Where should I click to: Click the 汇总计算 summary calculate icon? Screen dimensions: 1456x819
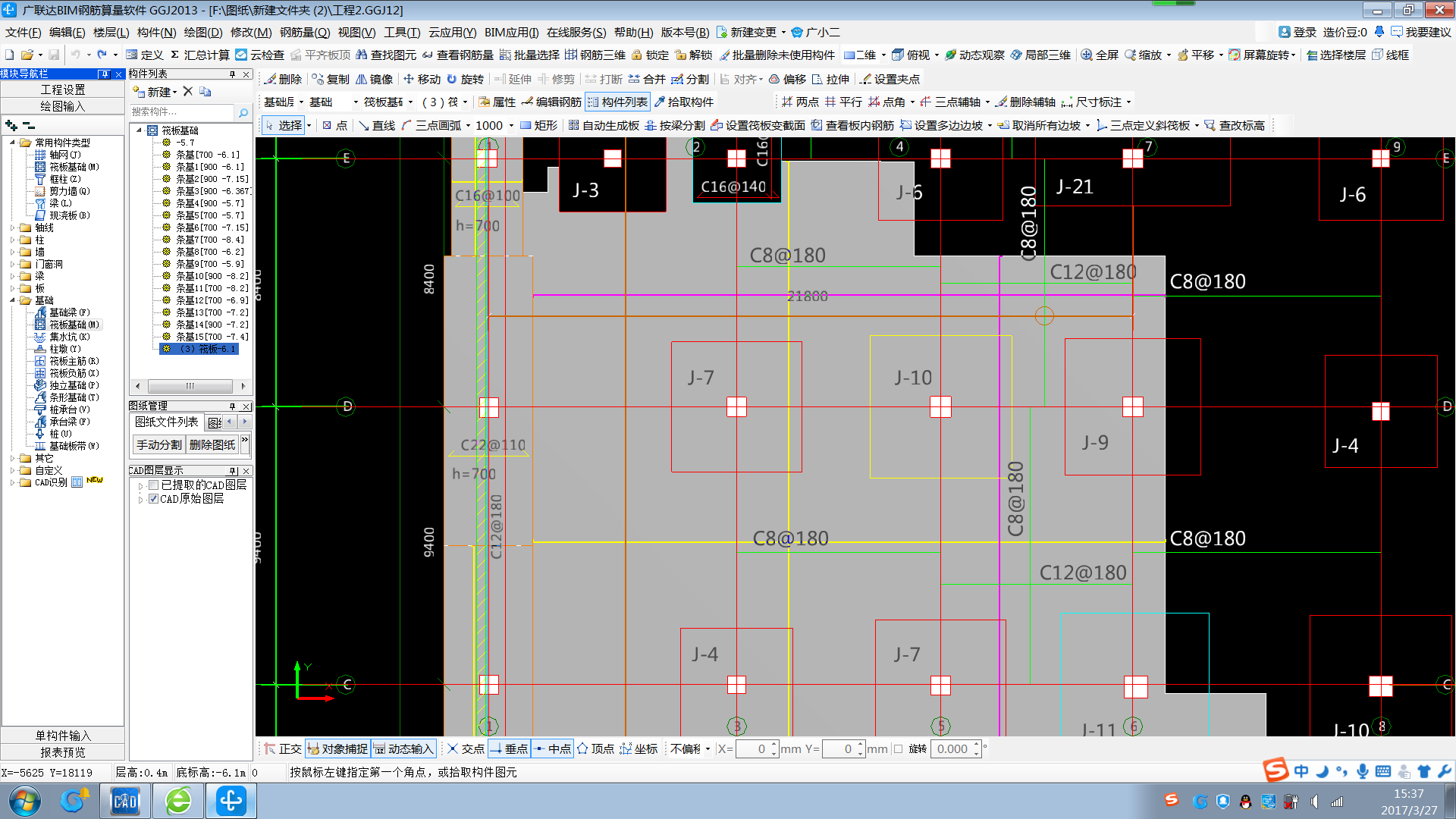tap(175, 55)
